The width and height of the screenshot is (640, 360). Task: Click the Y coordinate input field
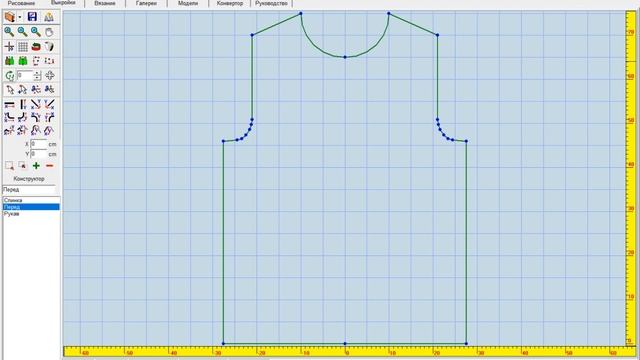(38, 154)
